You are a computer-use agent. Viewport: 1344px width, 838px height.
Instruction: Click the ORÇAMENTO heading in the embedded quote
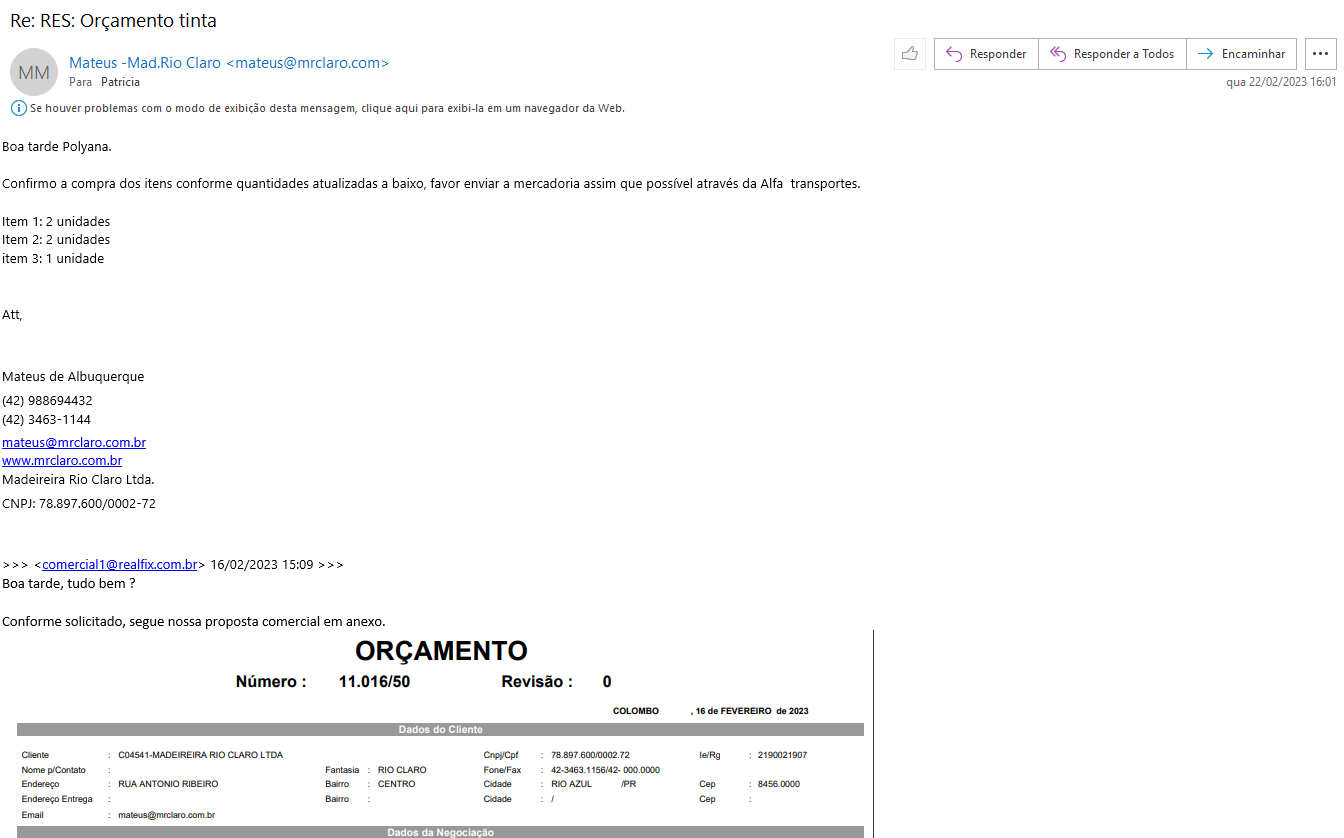coord(441,651)
